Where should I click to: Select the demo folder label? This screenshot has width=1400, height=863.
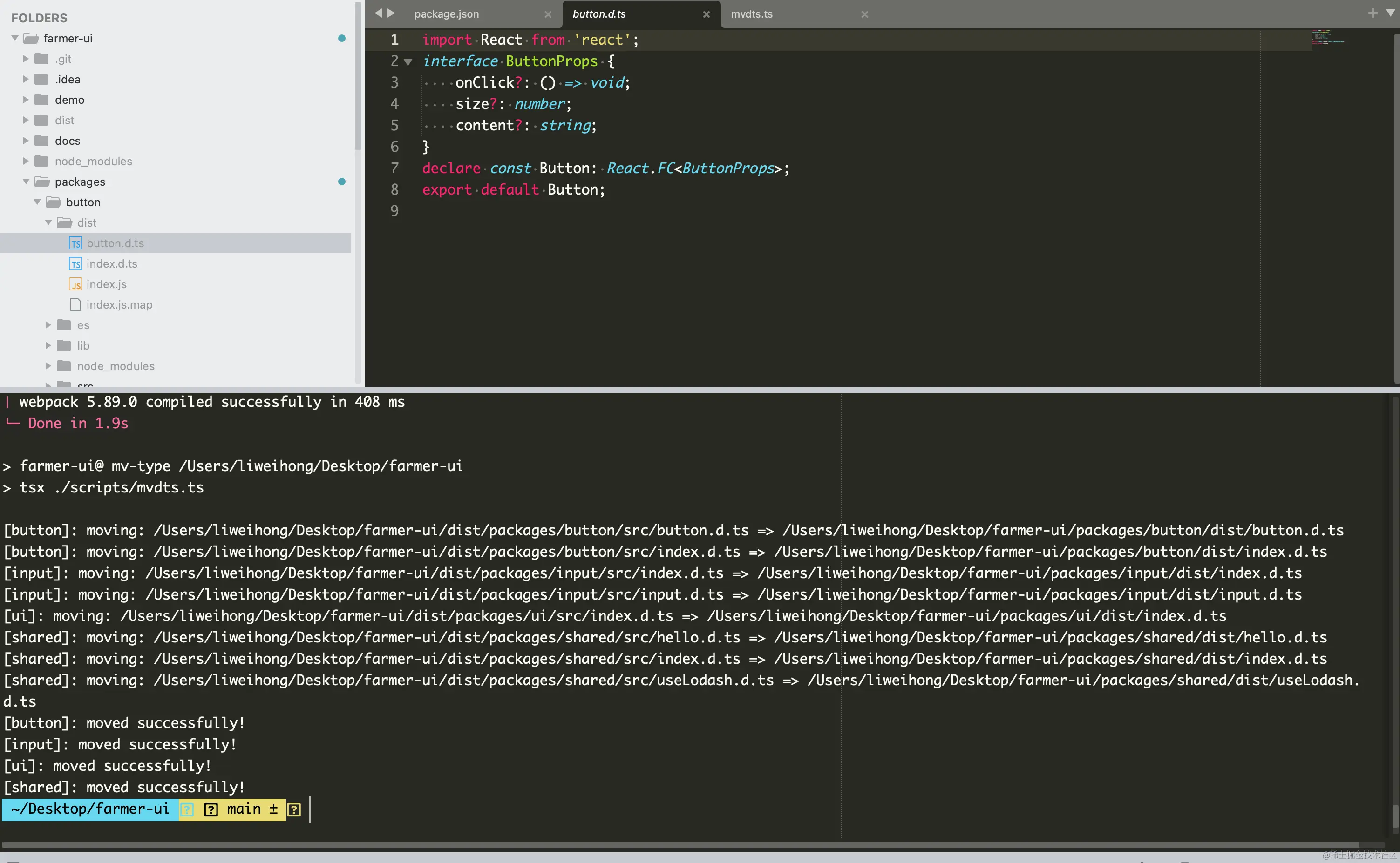coord(70,100)
